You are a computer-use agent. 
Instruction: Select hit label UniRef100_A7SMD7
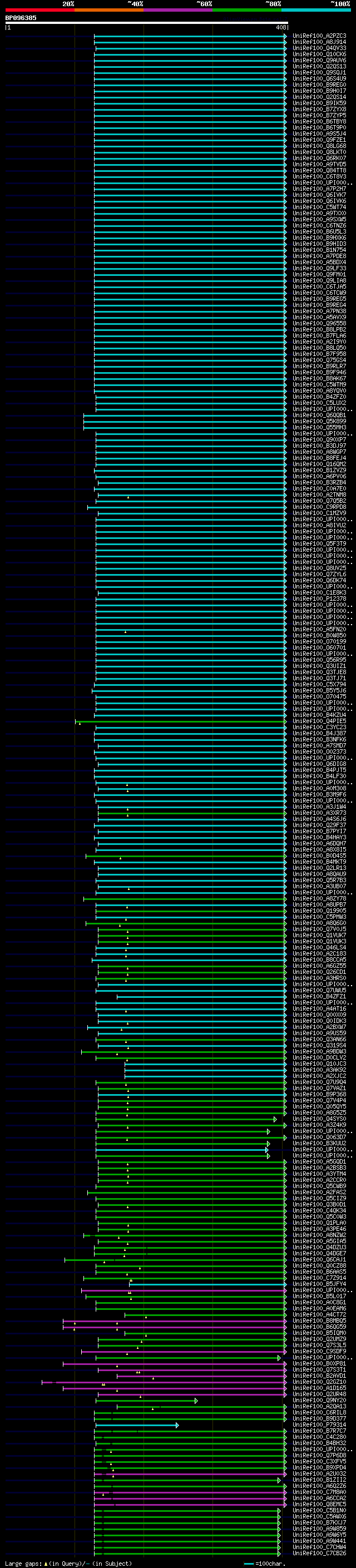tap(319, 745)
